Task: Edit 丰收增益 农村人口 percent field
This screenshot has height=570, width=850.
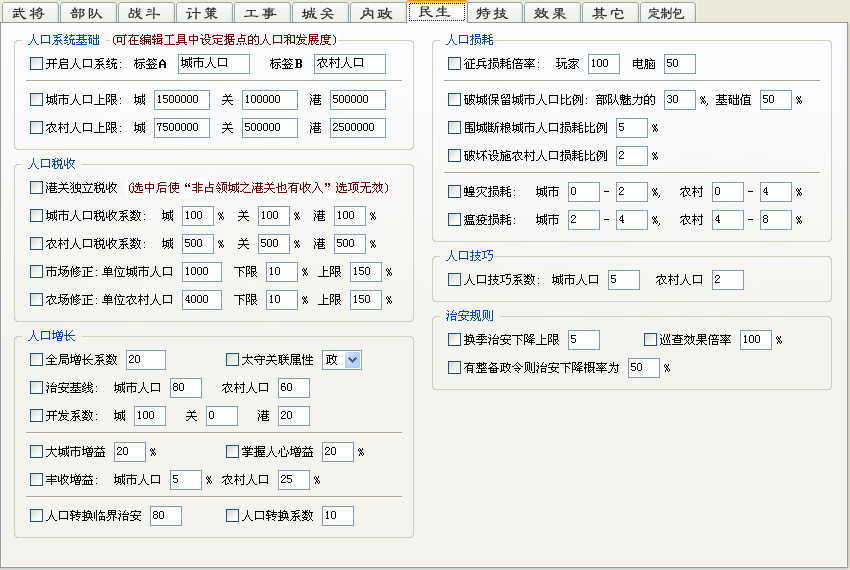Action: tap(294, 479)
